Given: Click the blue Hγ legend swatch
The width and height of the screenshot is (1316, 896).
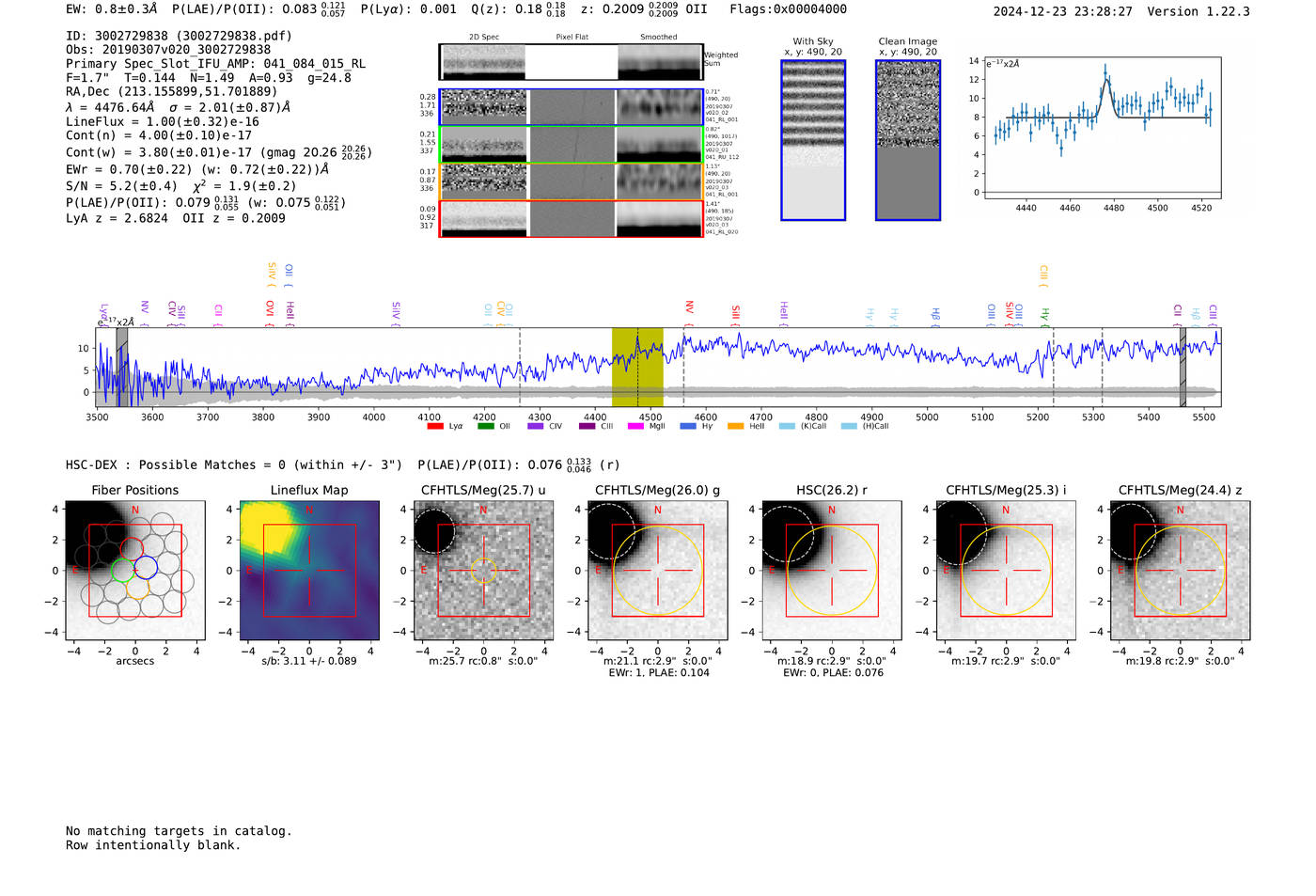Looking at the screenshot, I should point(688,427).
